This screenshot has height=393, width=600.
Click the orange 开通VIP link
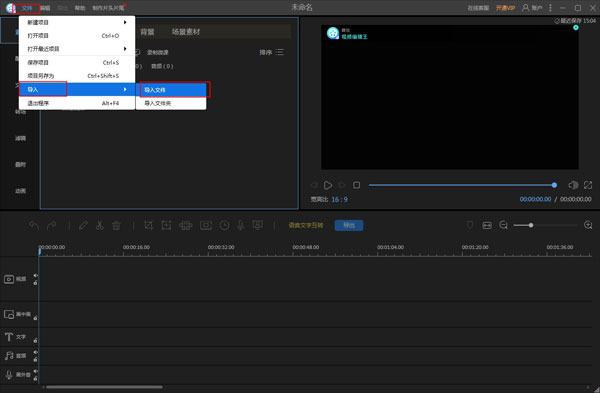[505, 8]
